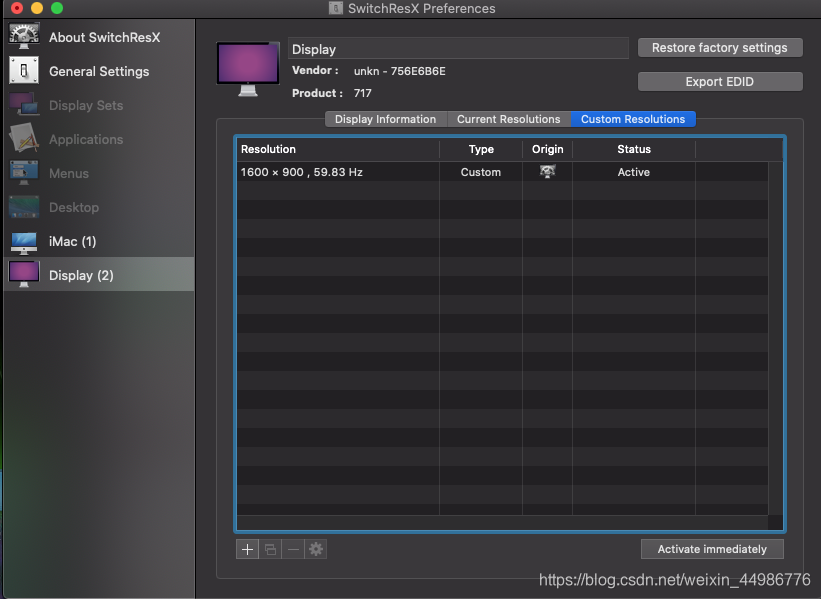Screen dimensions: 821x599
Task: Select Display (2) label in sidebar
Action: point(81,275)
